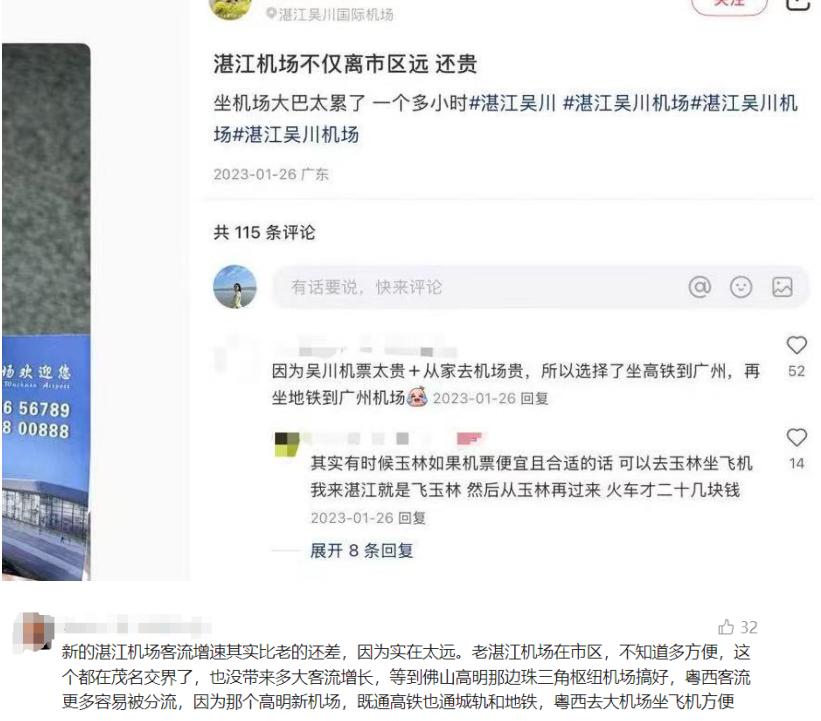Open the airport photo on the left
Viewport: 821px width, 721px height.
pos(46,312)
